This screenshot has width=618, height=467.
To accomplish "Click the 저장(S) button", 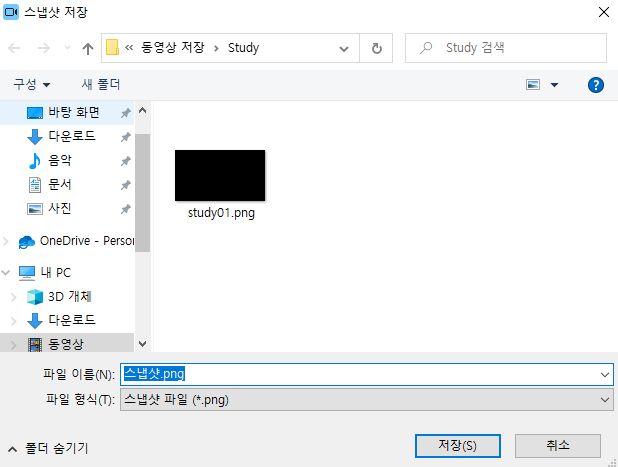I will point(458,446).
